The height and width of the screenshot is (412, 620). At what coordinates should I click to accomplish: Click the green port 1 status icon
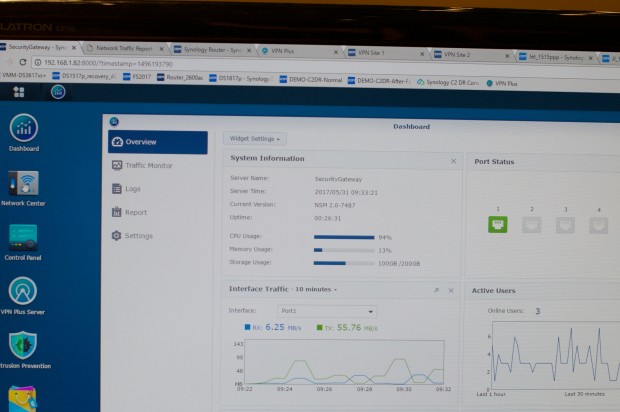click(497, 224)
